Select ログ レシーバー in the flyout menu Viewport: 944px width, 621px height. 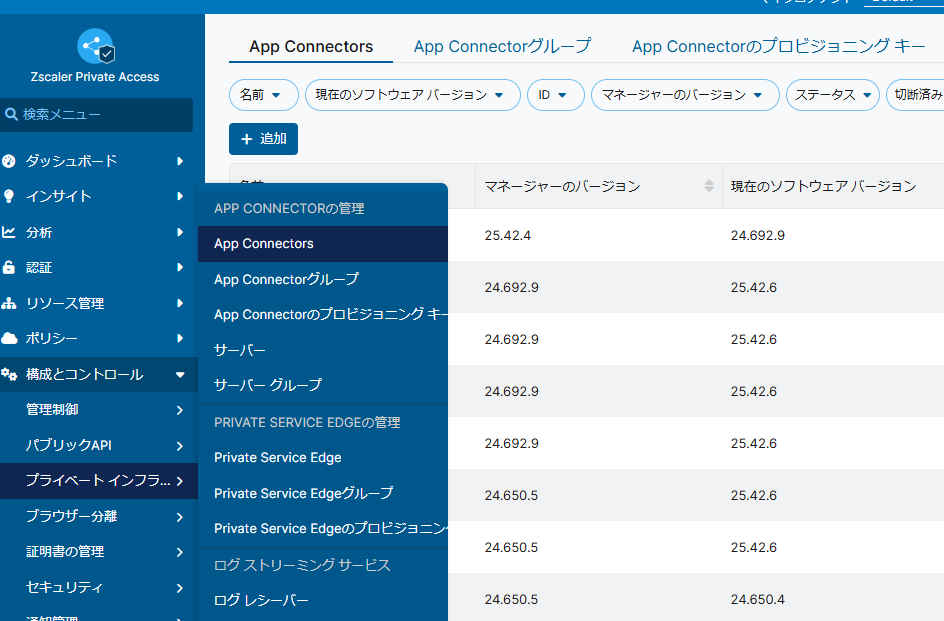coord(323,600)
